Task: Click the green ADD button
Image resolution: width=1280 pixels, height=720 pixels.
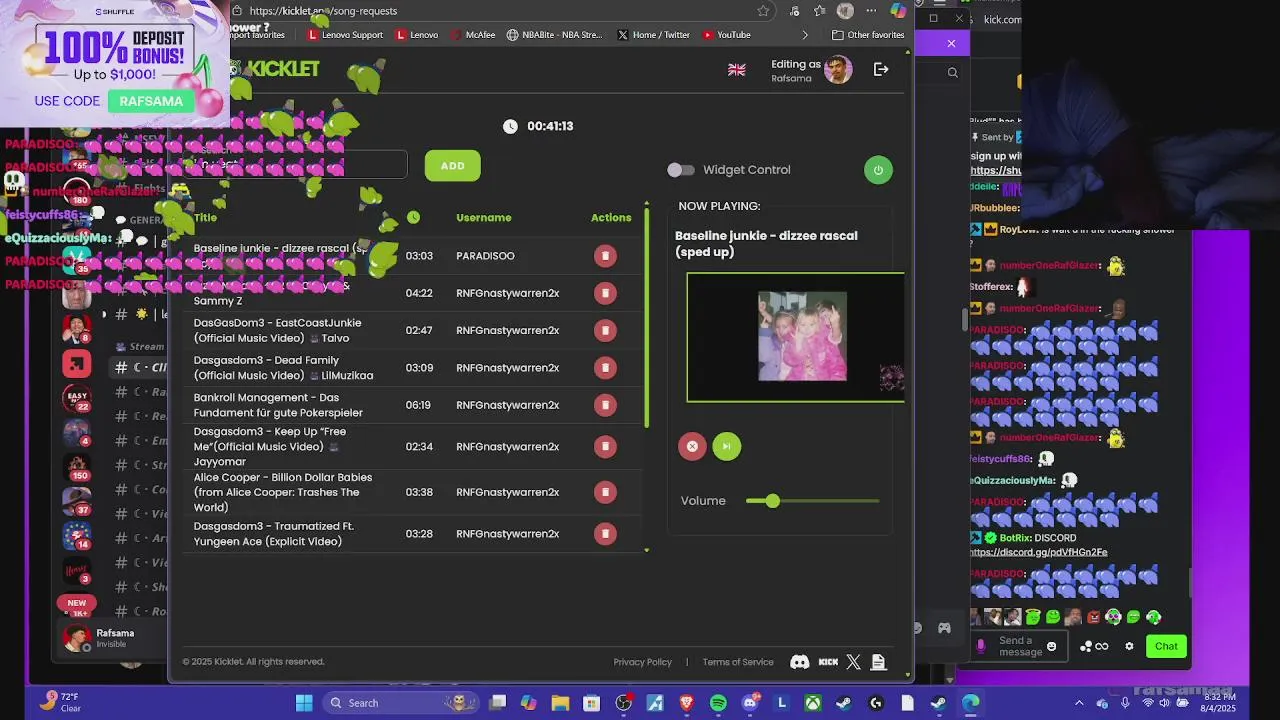Action: tap(452, 166)
